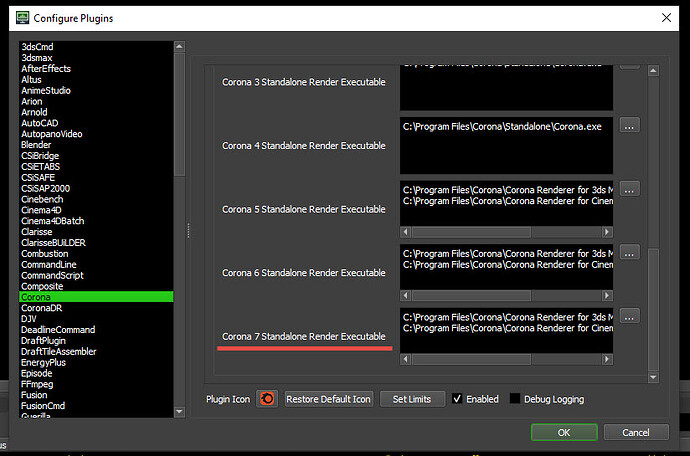
Task: Select AutopanoVideo plugin
Action: coord(96,134)
